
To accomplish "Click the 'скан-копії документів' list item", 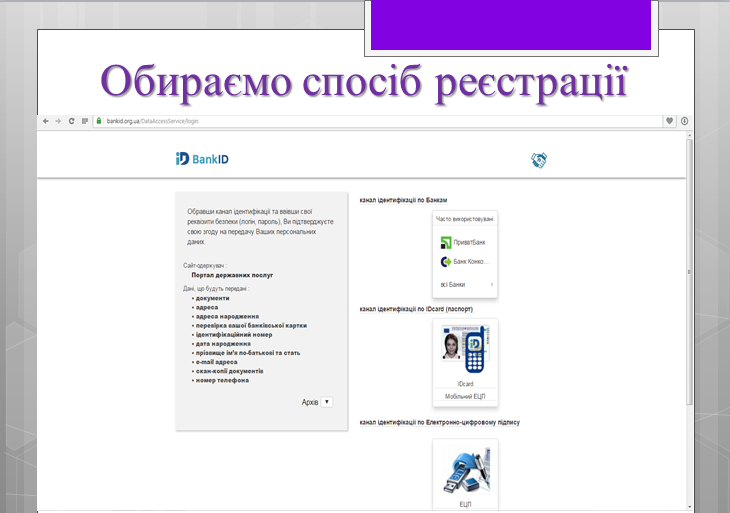I will 230,371.
